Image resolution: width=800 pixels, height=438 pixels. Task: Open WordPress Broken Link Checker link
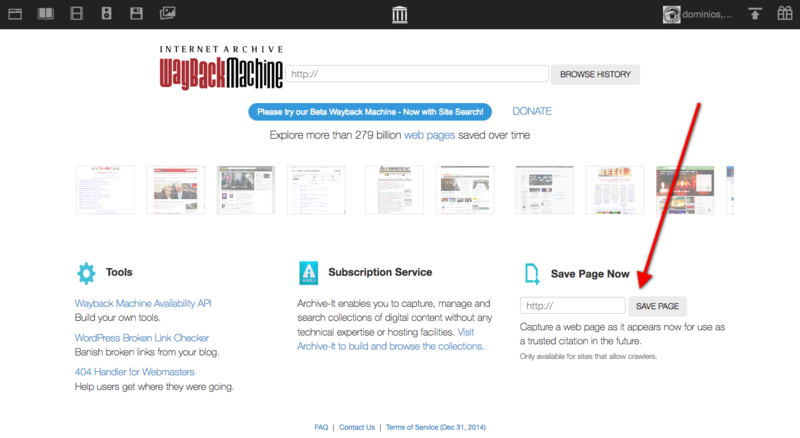142,338
